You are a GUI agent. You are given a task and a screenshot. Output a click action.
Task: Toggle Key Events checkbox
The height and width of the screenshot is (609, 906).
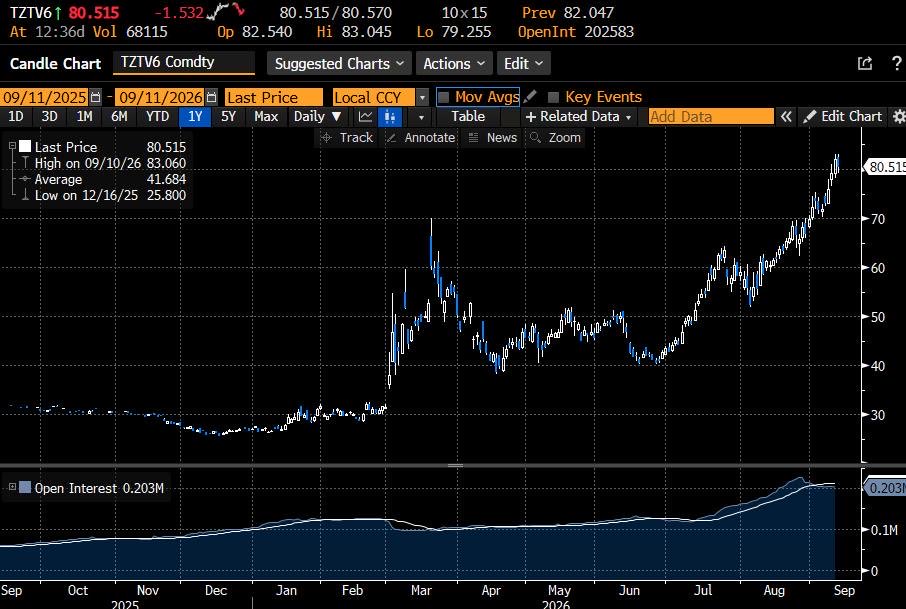[x=554, y=97]
